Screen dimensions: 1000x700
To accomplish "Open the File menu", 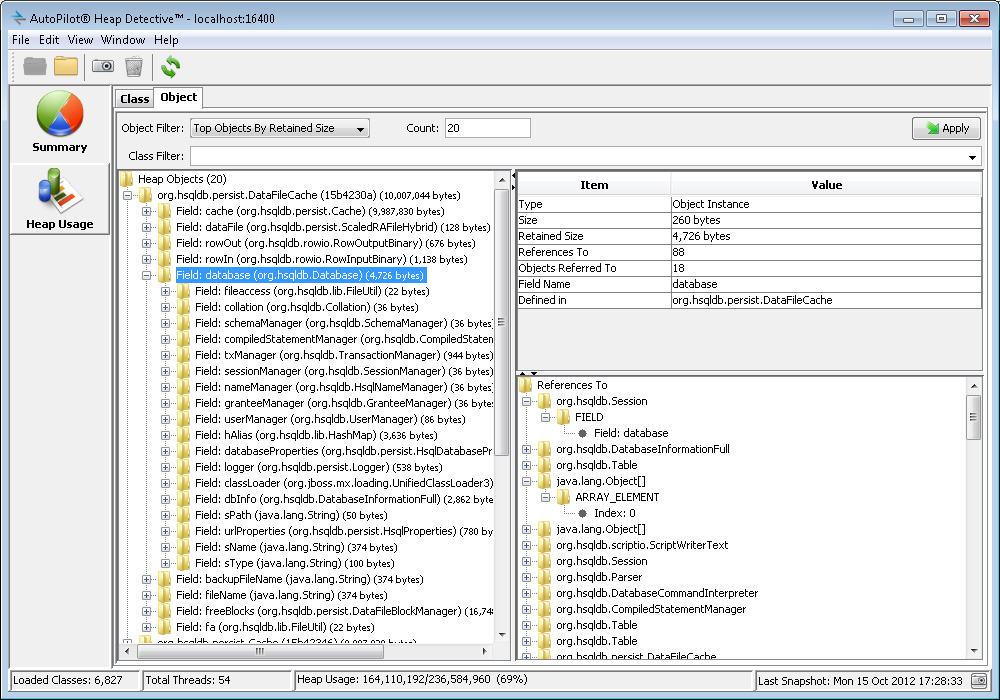I will pos(20,40).
